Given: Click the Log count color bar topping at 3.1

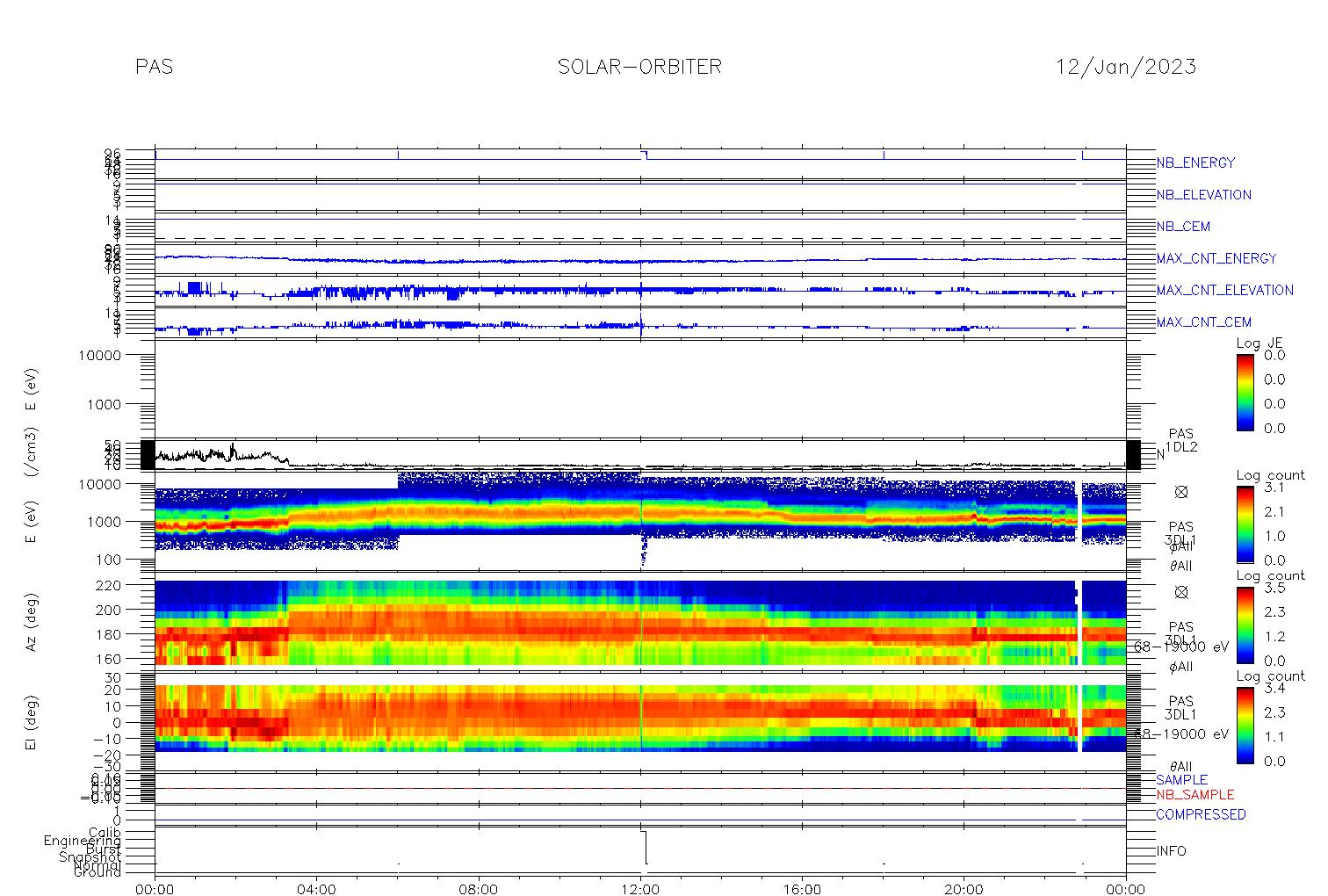Looking at the screenshot, I should tap(1245, 524).
